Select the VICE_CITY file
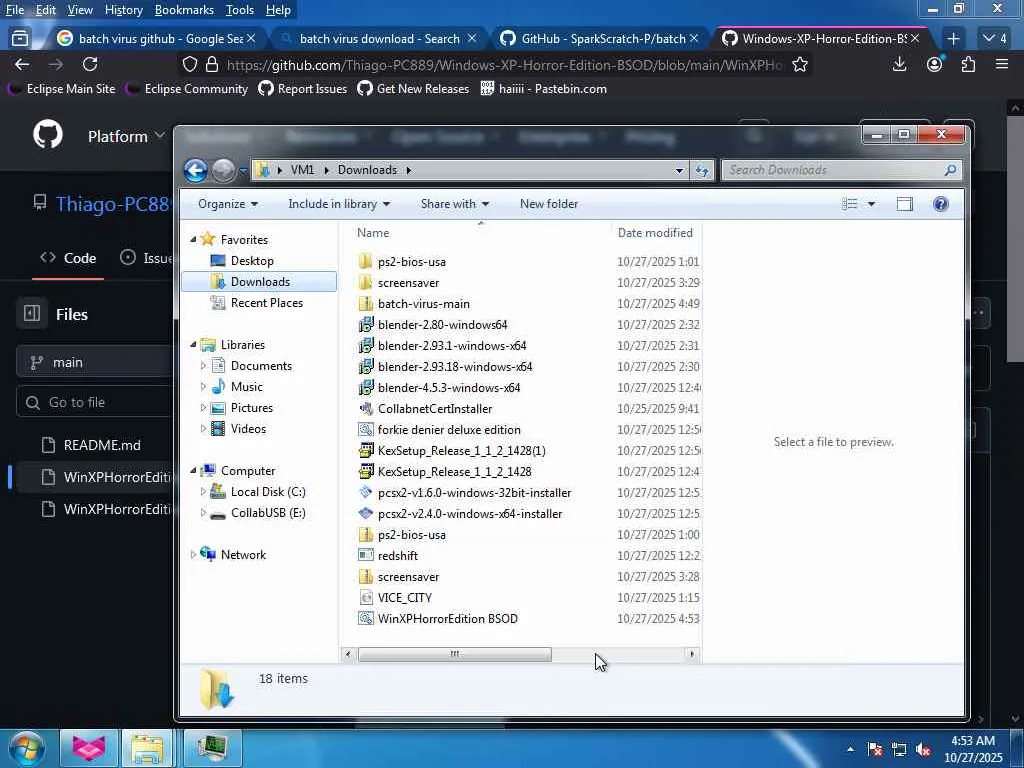Screen dimensions: 1024x768 (x=404, y=598)
